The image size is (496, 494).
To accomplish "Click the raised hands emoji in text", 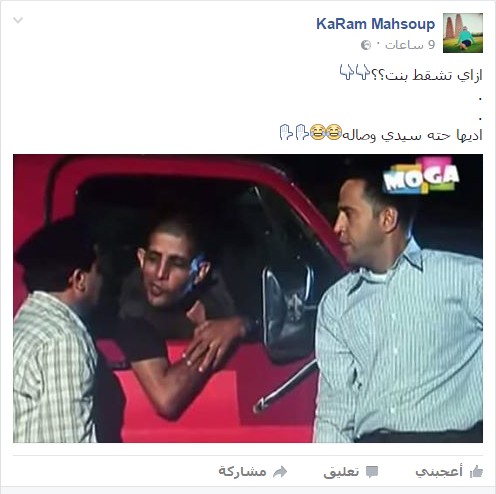I will tap(294, 132).
